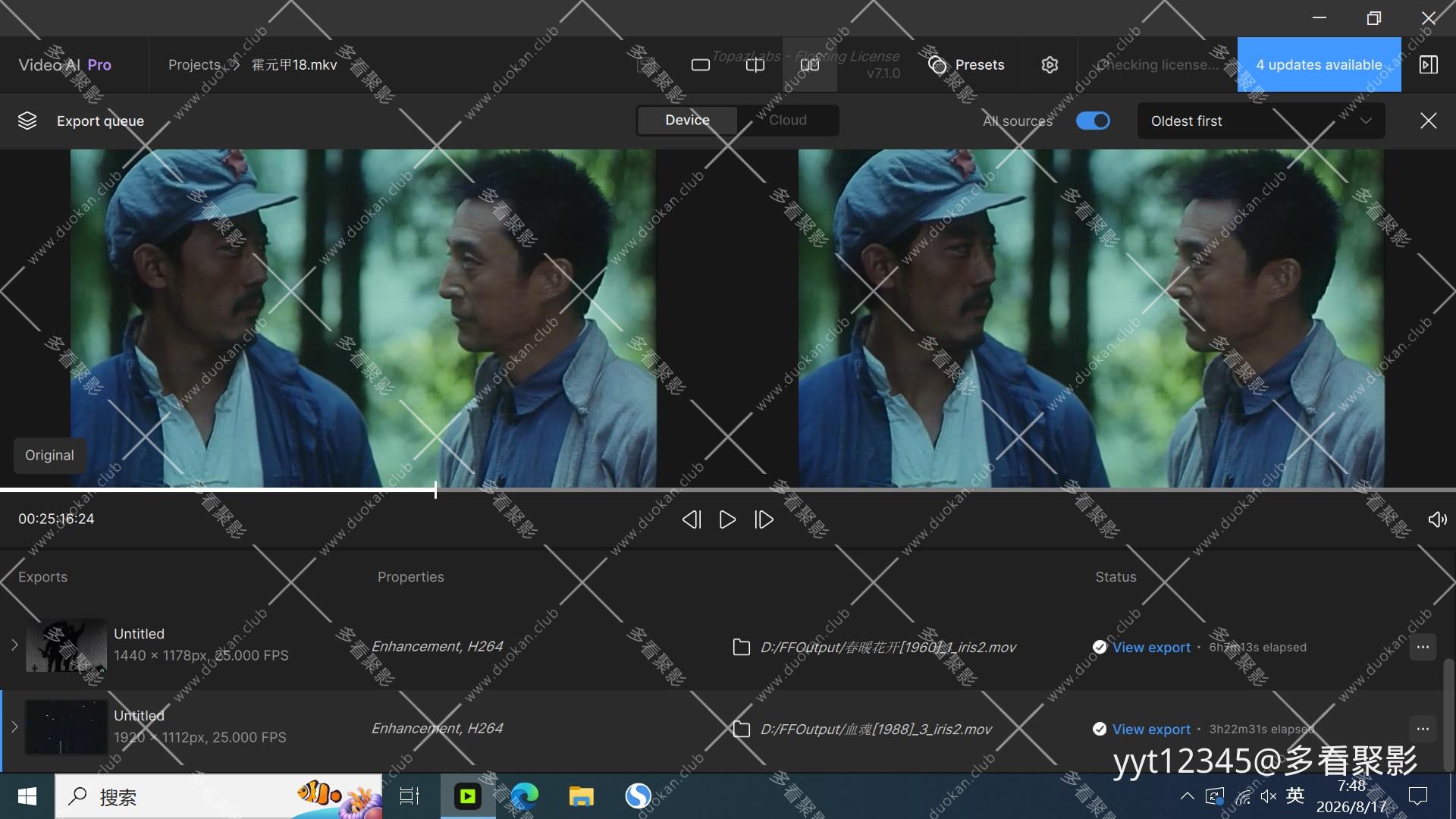Expand the 血魂 export row

(14, 727)
